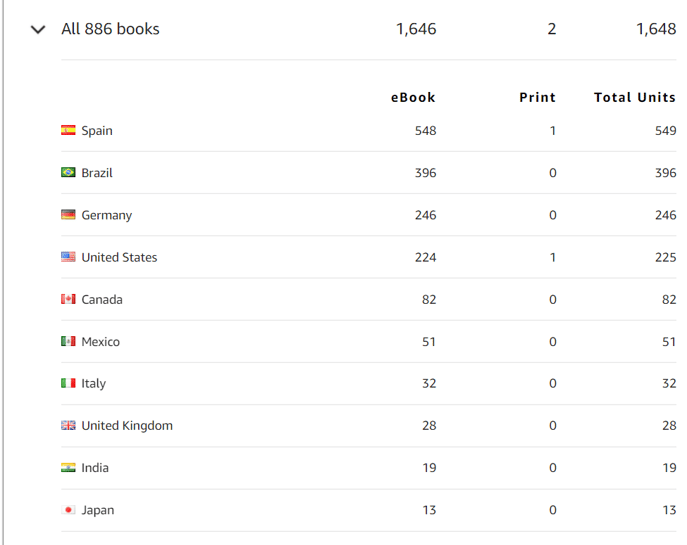Image resolution: width=687 pixels, height=545 pixels.
Task: Click Brazil's 396 eBook value
Action: pyautogui.click(x=425, y=173)
